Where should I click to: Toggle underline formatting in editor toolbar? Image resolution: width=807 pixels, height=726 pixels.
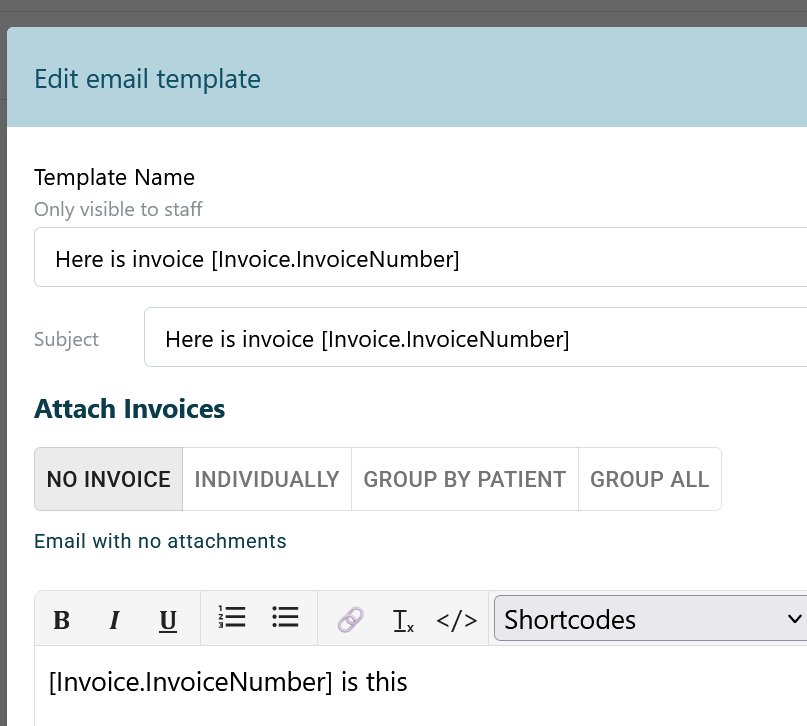[168, 619]
